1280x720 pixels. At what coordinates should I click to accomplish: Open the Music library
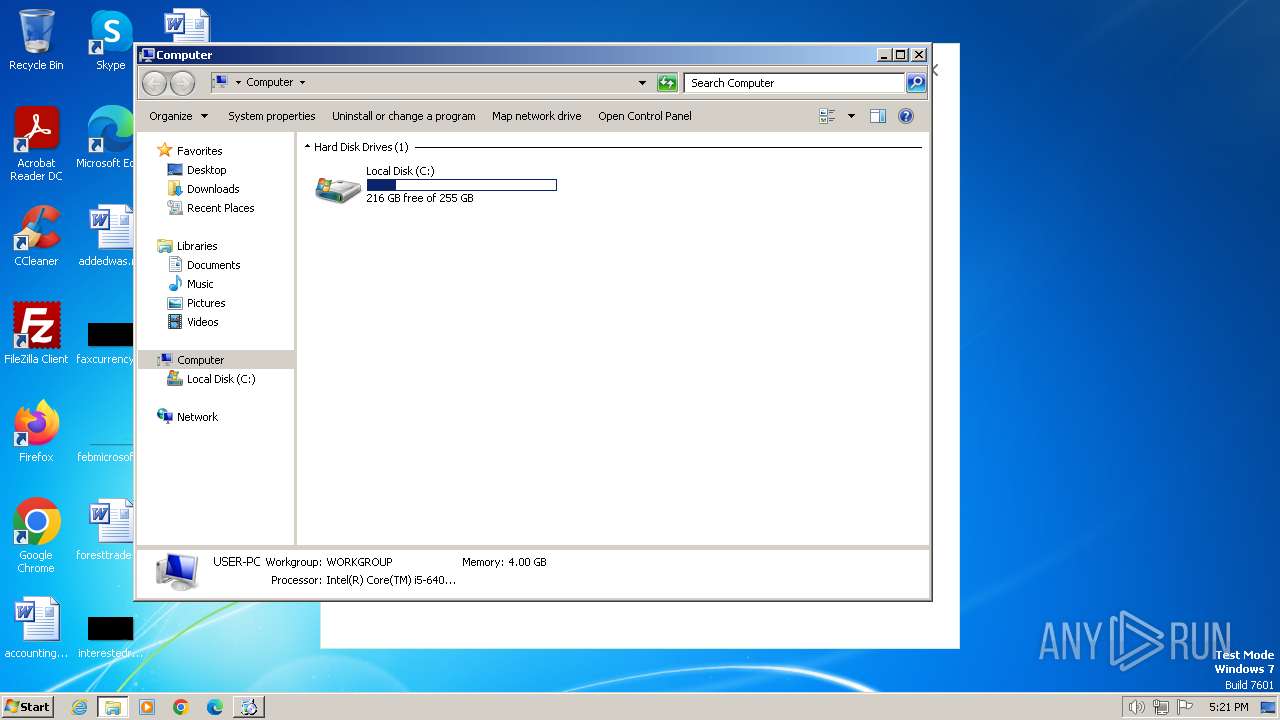200,284
